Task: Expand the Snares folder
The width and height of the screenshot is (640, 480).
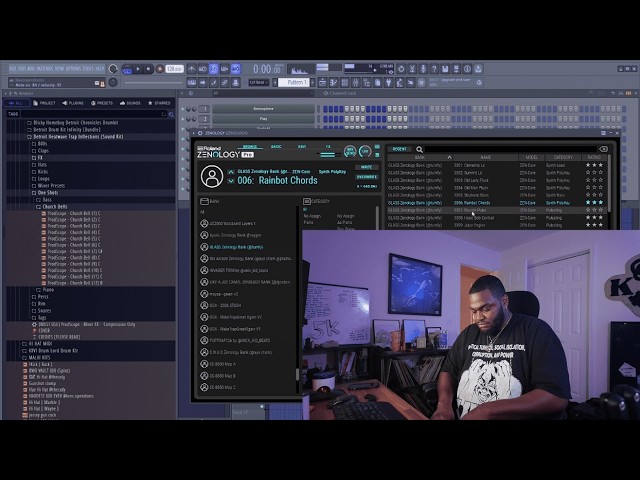Action: click(42, 311)
